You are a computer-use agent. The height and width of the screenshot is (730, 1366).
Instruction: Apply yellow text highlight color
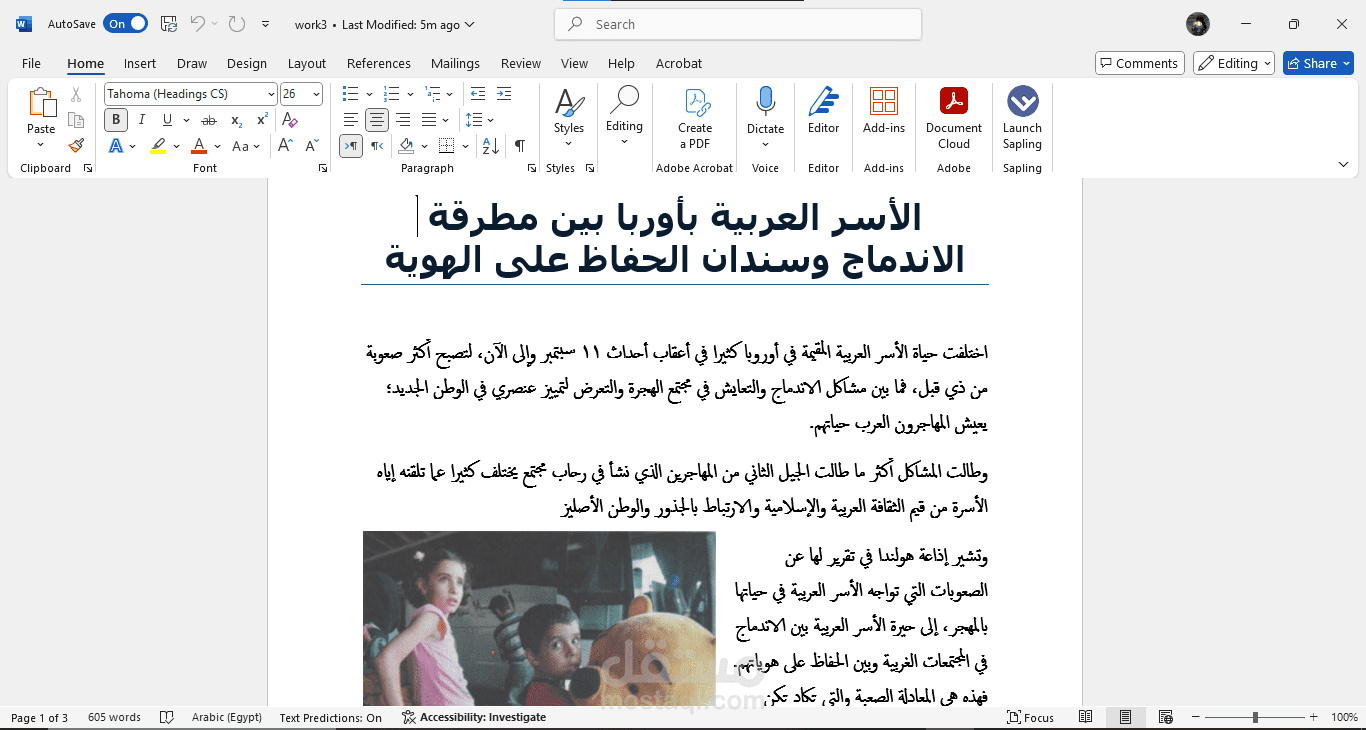158,146
